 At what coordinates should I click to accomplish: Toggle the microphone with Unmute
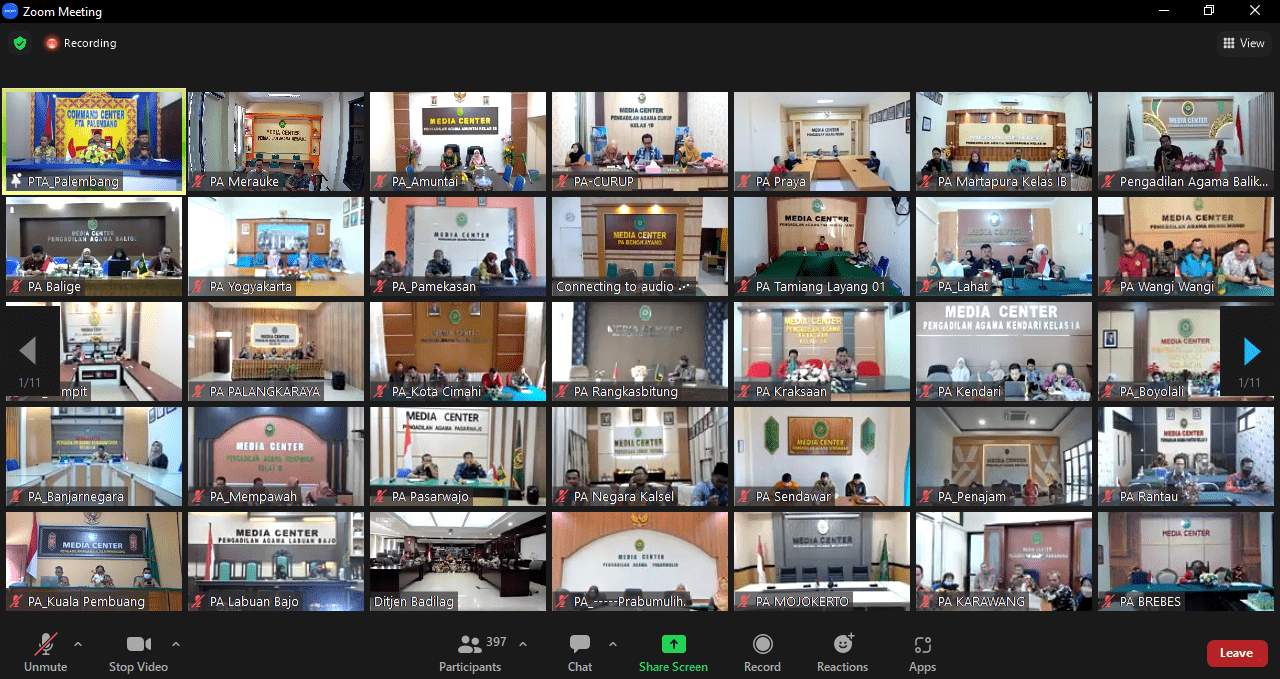tap(46, 652)
